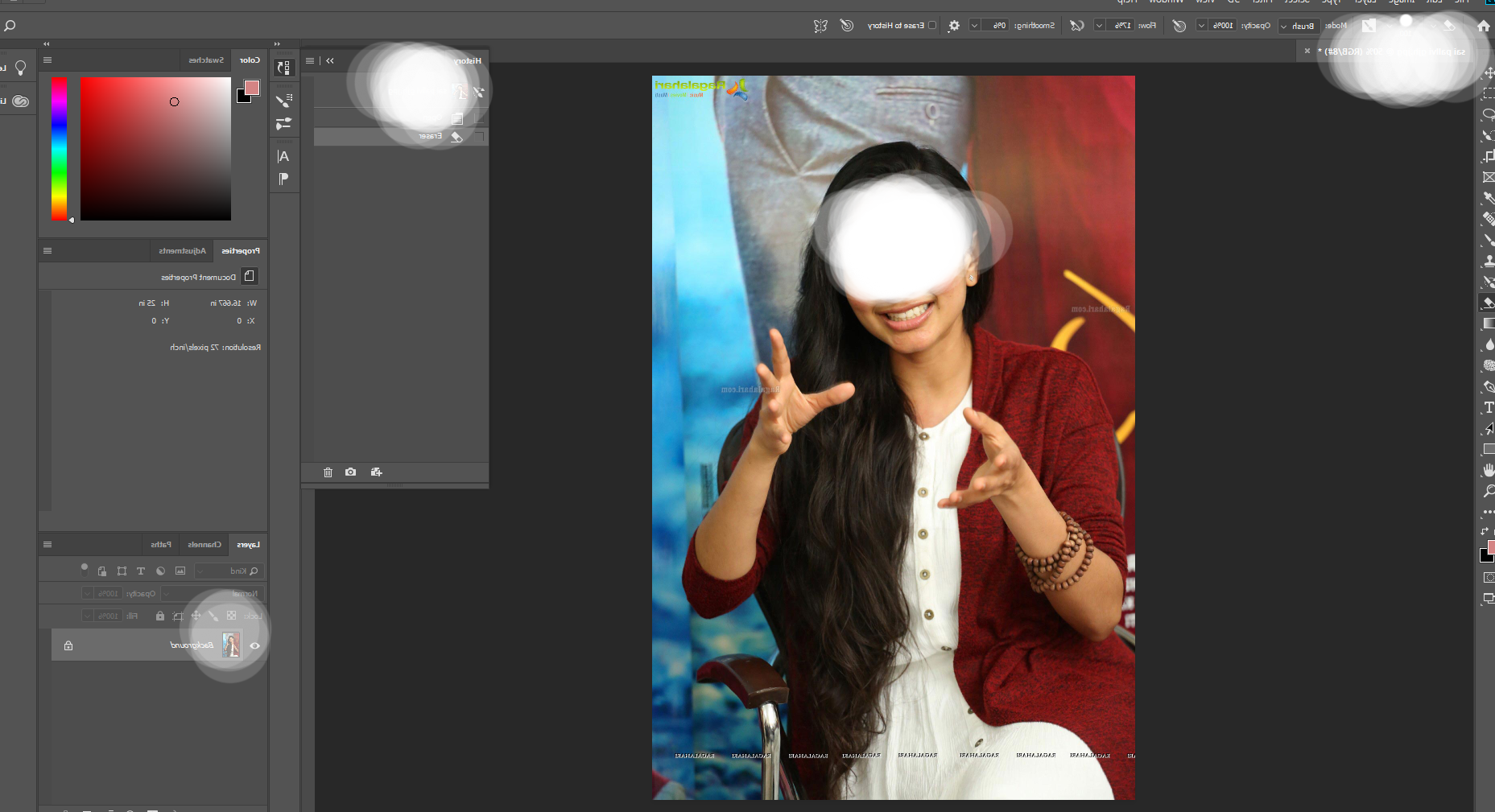Select the Eraser tool in the toolbar
Screen dimensions: 1495x812
click(x=1488, y=303)
